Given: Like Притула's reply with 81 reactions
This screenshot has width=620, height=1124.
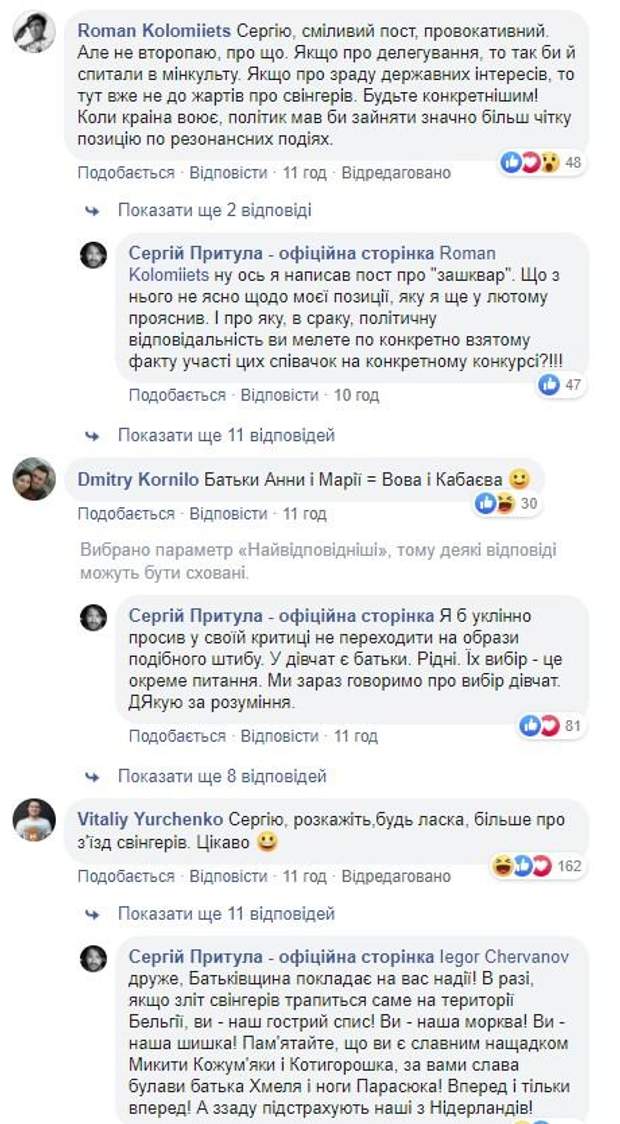Looking at the screenshot, I should tap(177, 736).
